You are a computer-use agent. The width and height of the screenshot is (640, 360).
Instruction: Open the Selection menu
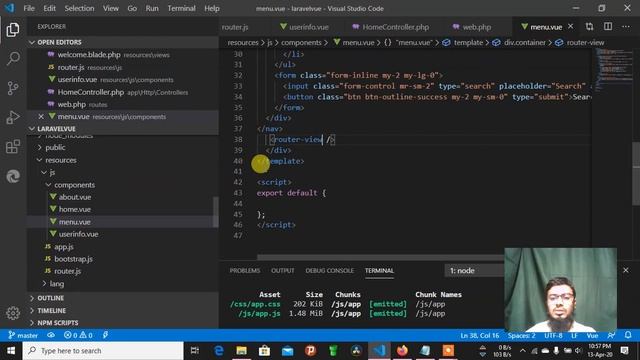(79, 8)
